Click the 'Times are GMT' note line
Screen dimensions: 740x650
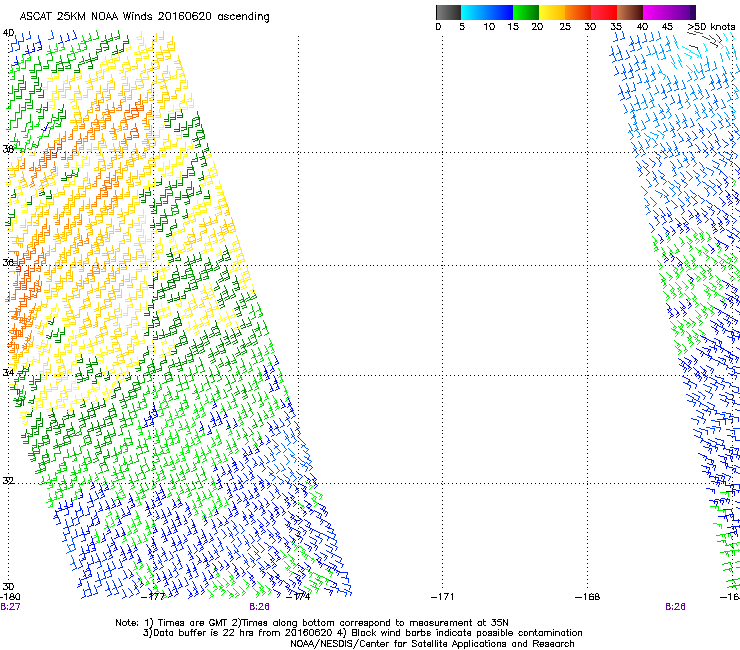point(311,623)
